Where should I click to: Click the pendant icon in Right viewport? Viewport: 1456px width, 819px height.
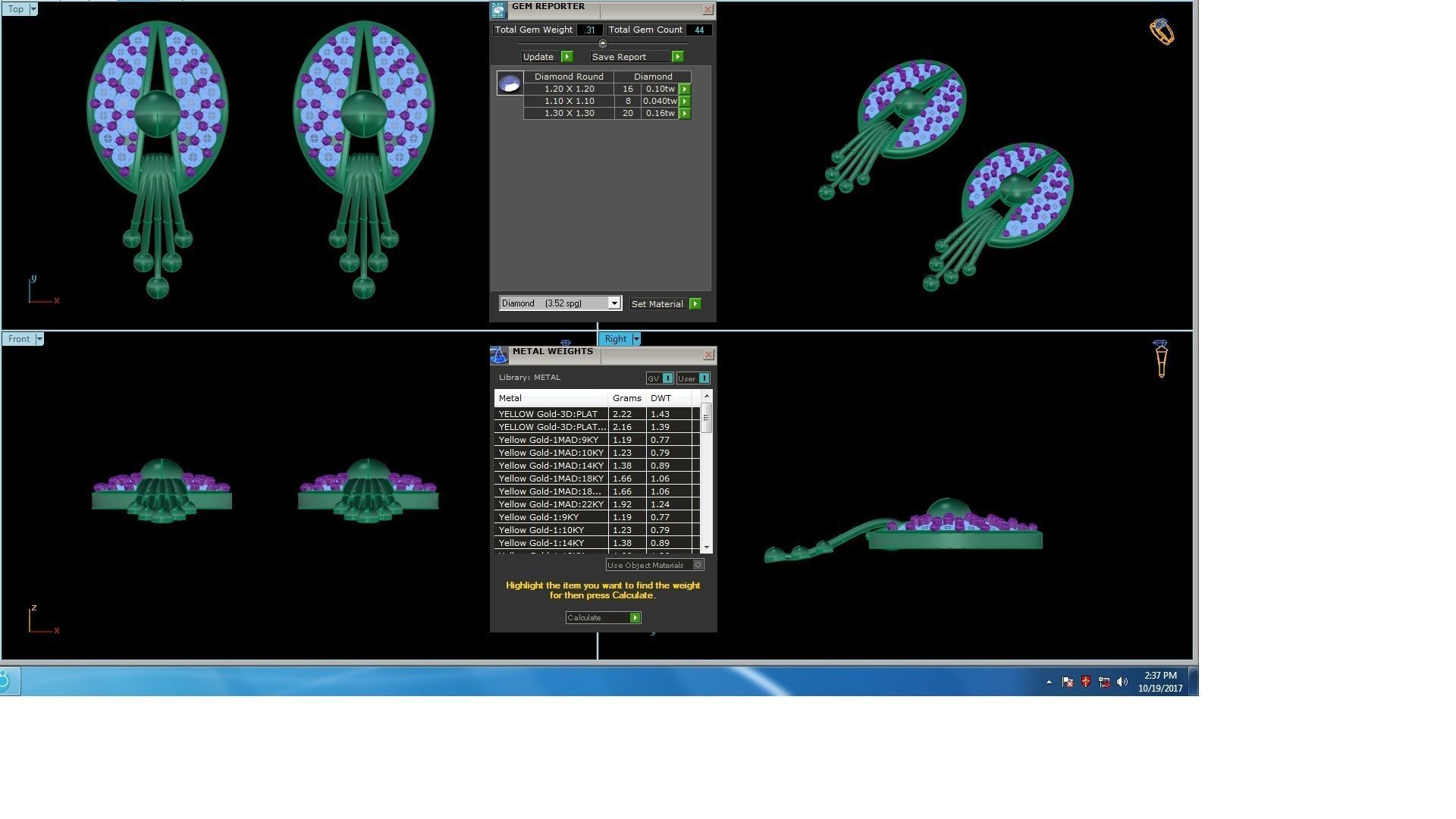pyautogui.click(x=1161, y=359)
